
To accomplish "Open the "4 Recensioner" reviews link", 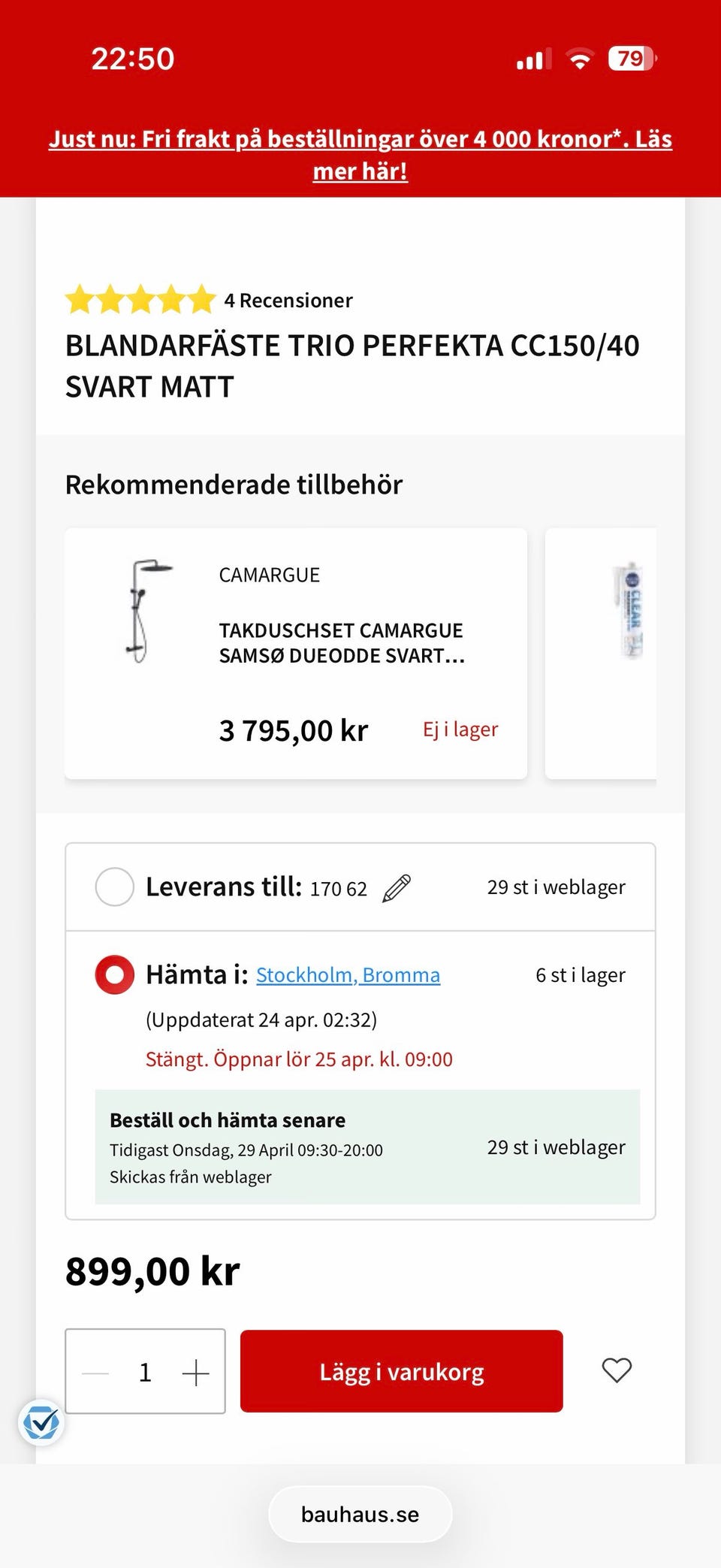I will tap(288, 301).
